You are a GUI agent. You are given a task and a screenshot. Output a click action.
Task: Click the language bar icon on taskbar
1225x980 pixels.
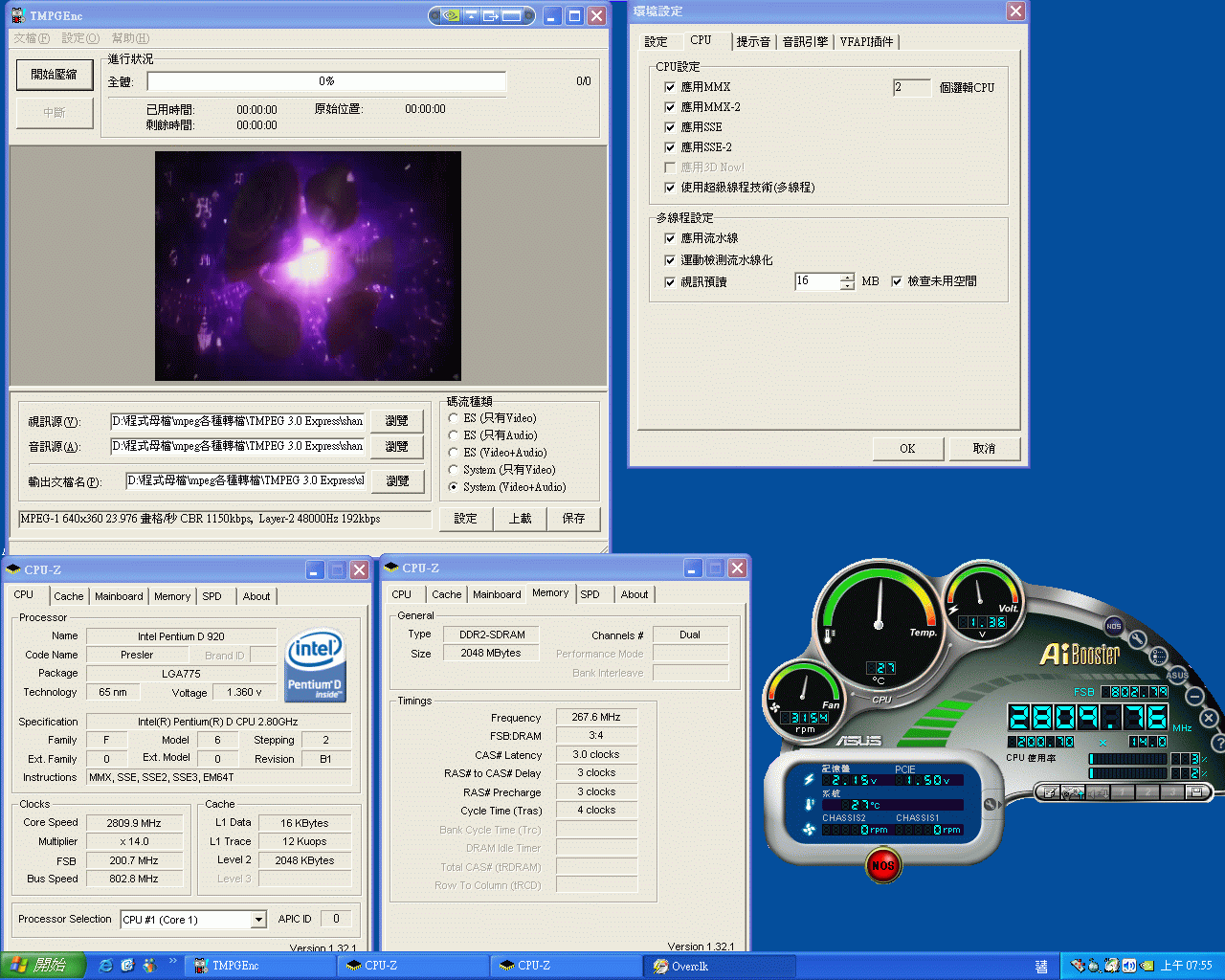coord(1041,967)
